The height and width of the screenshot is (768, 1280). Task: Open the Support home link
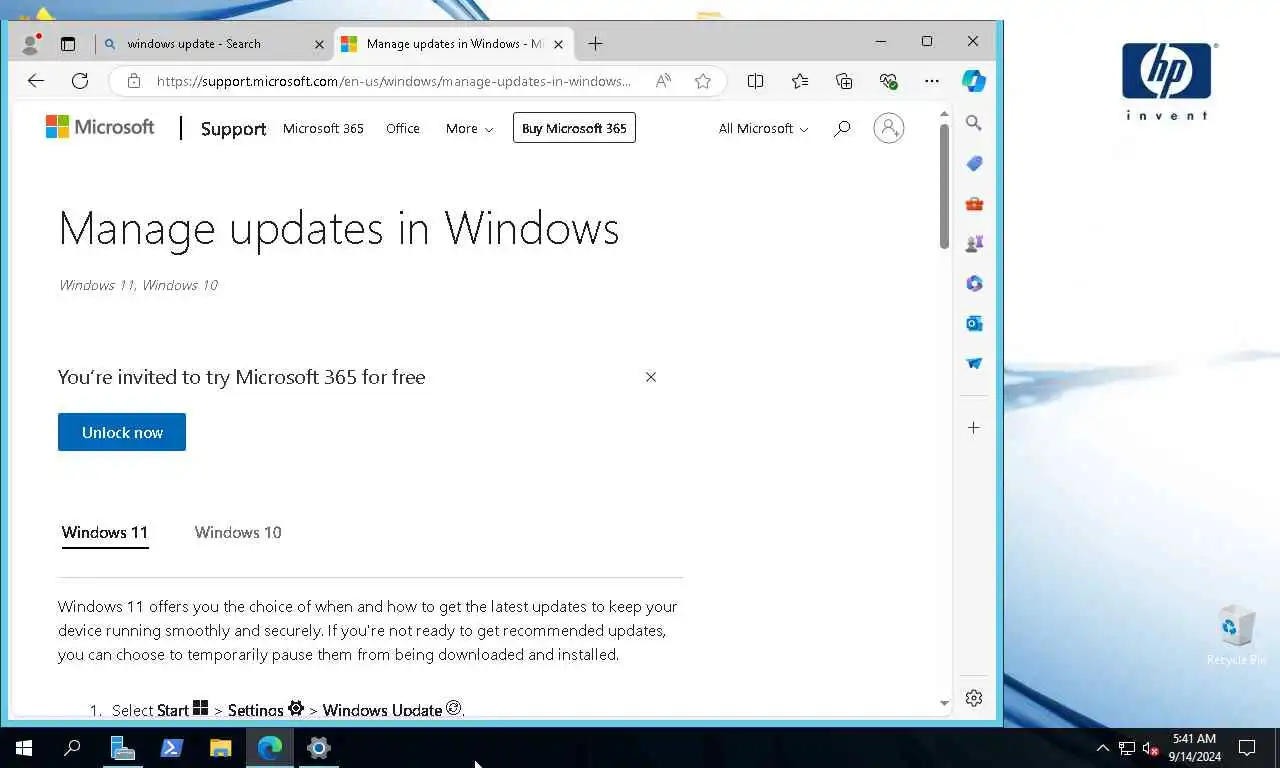point(233,129)
